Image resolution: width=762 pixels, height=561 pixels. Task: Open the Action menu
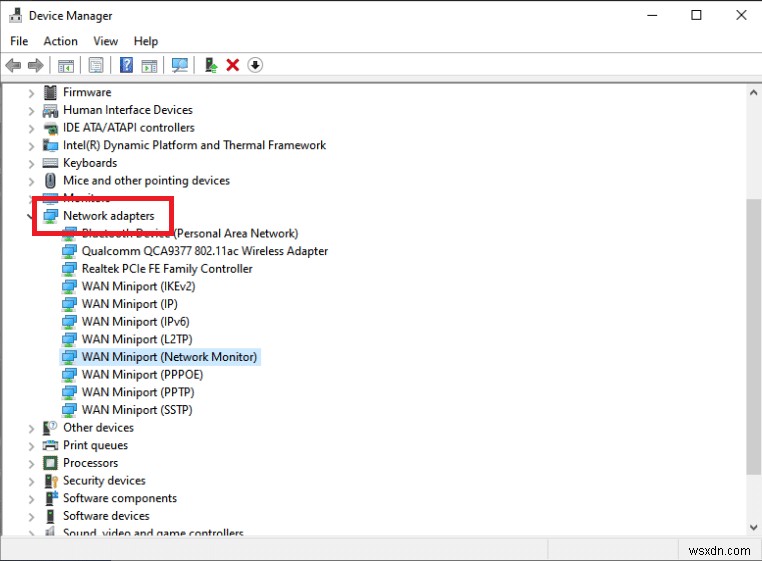coord(60,41)
